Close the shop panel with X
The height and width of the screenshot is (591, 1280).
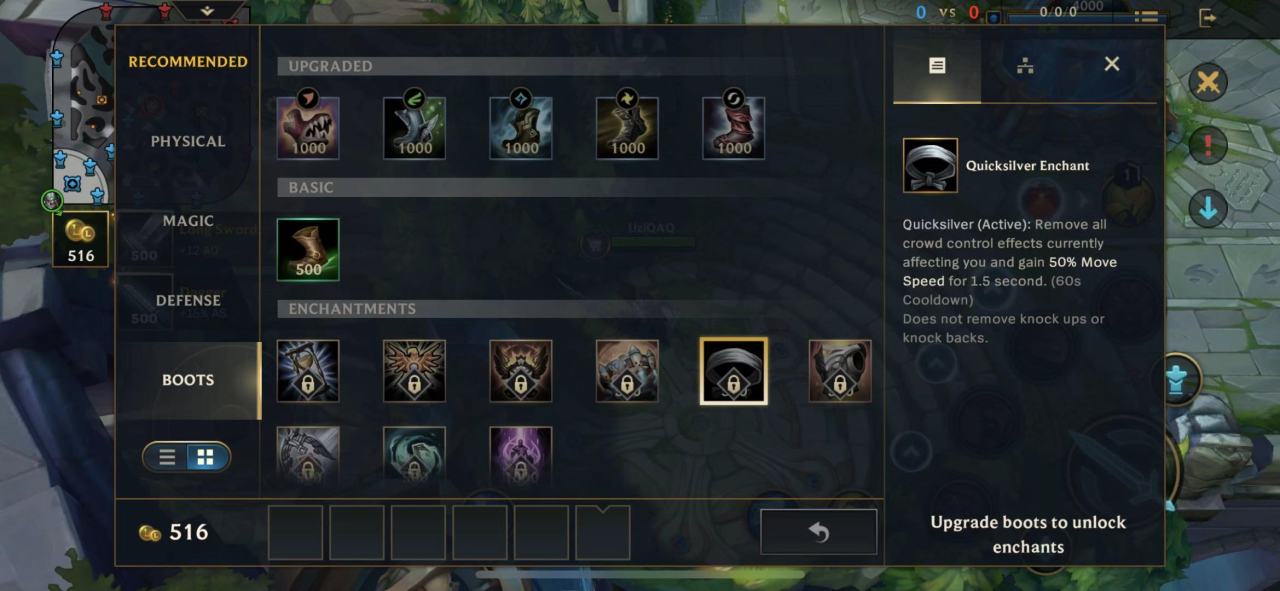(1111, 64)
